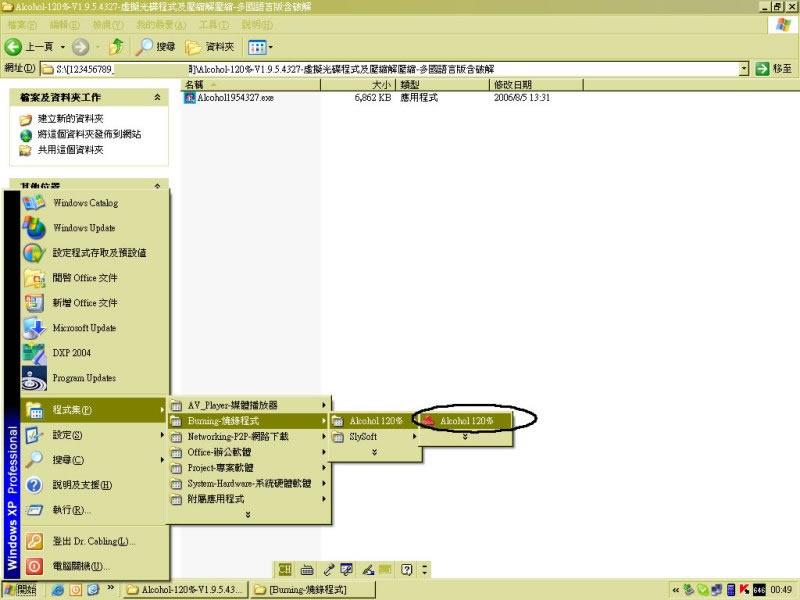Click the 開啟 Office 文件 icon
The height and width of the screenshot is (600, 800).
(35, 278)
